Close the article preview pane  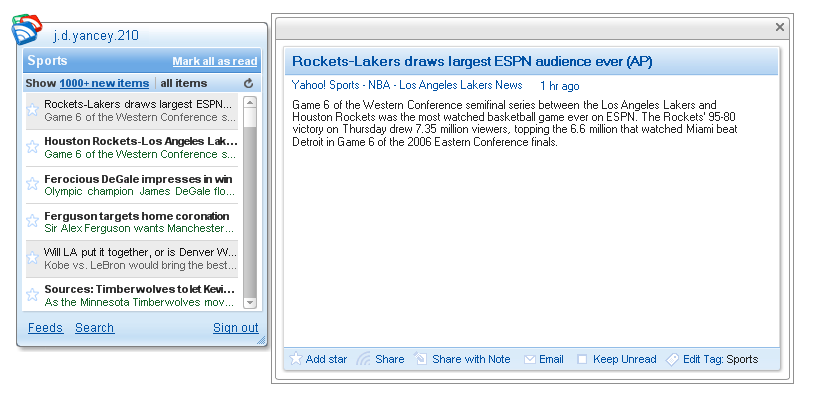click(779, 27)
